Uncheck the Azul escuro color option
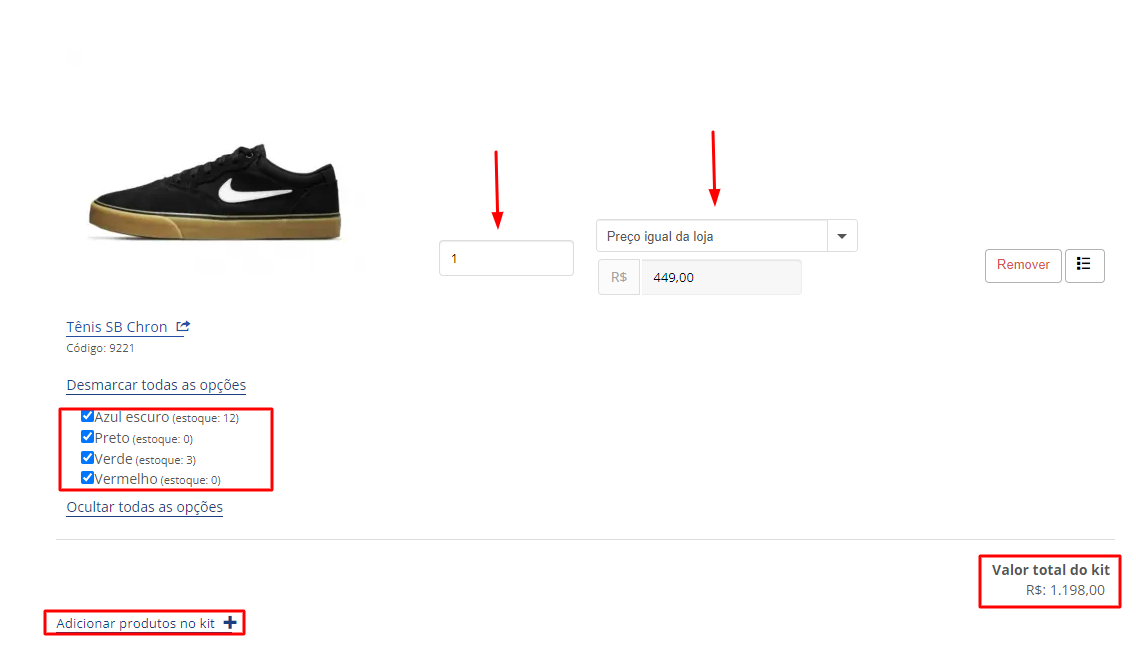Viewport: 1136px width, 652px height. coord(87,416)
